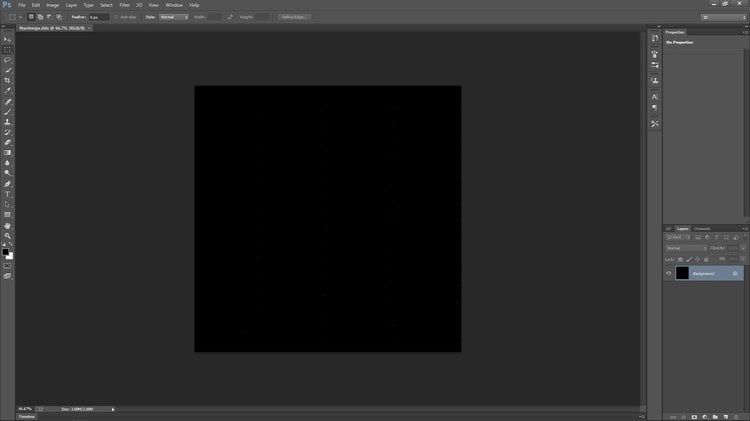750x421 pixels.
Task: Toggle Lock image pixels brush icon
Action: coord(689,259)
